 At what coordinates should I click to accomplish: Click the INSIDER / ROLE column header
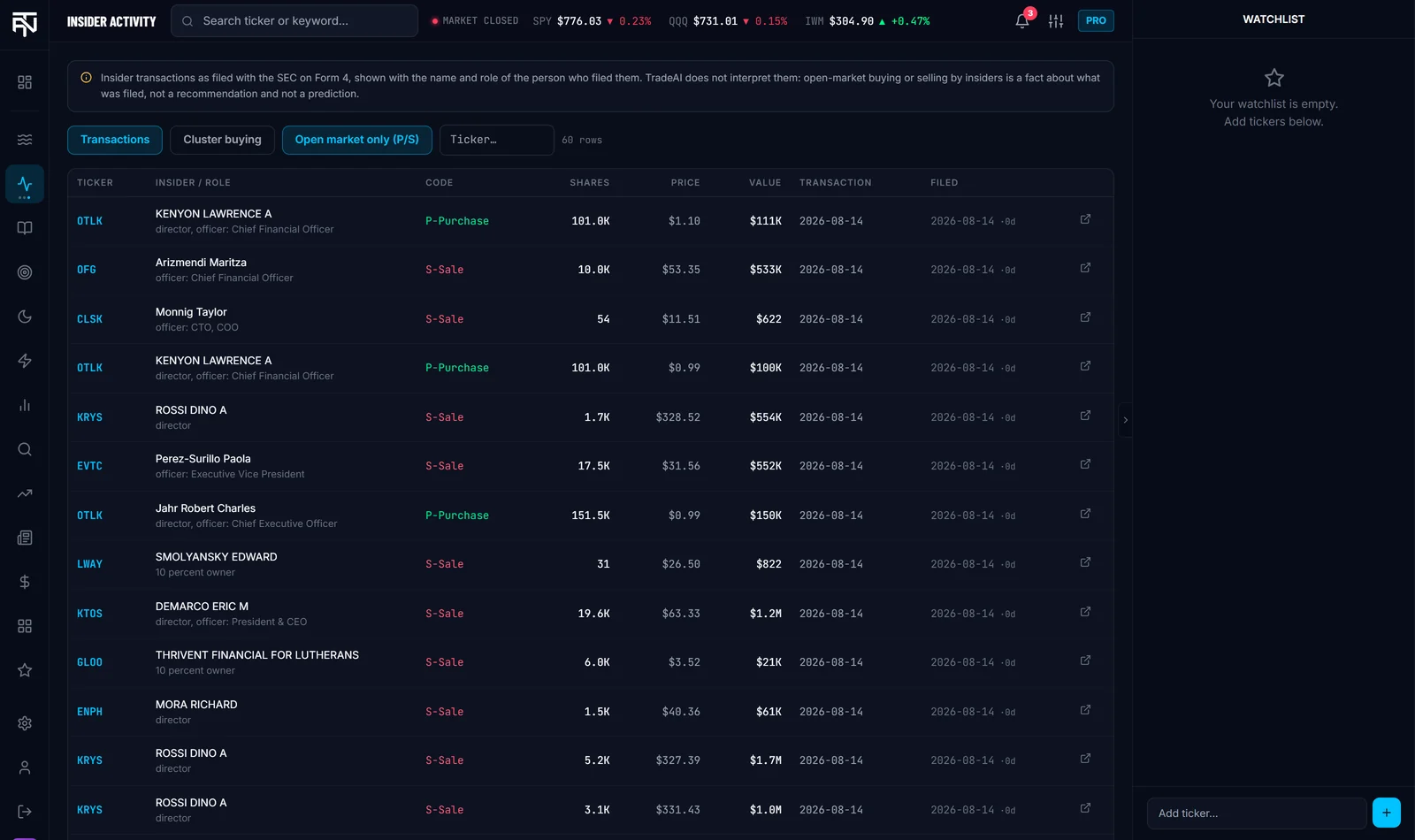click(x=193, y=182)
